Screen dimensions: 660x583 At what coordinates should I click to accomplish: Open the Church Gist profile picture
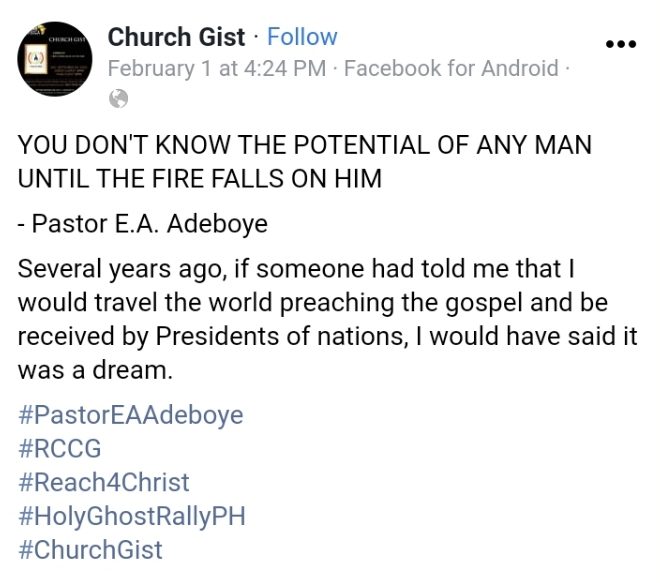click(x=55, y=61)
